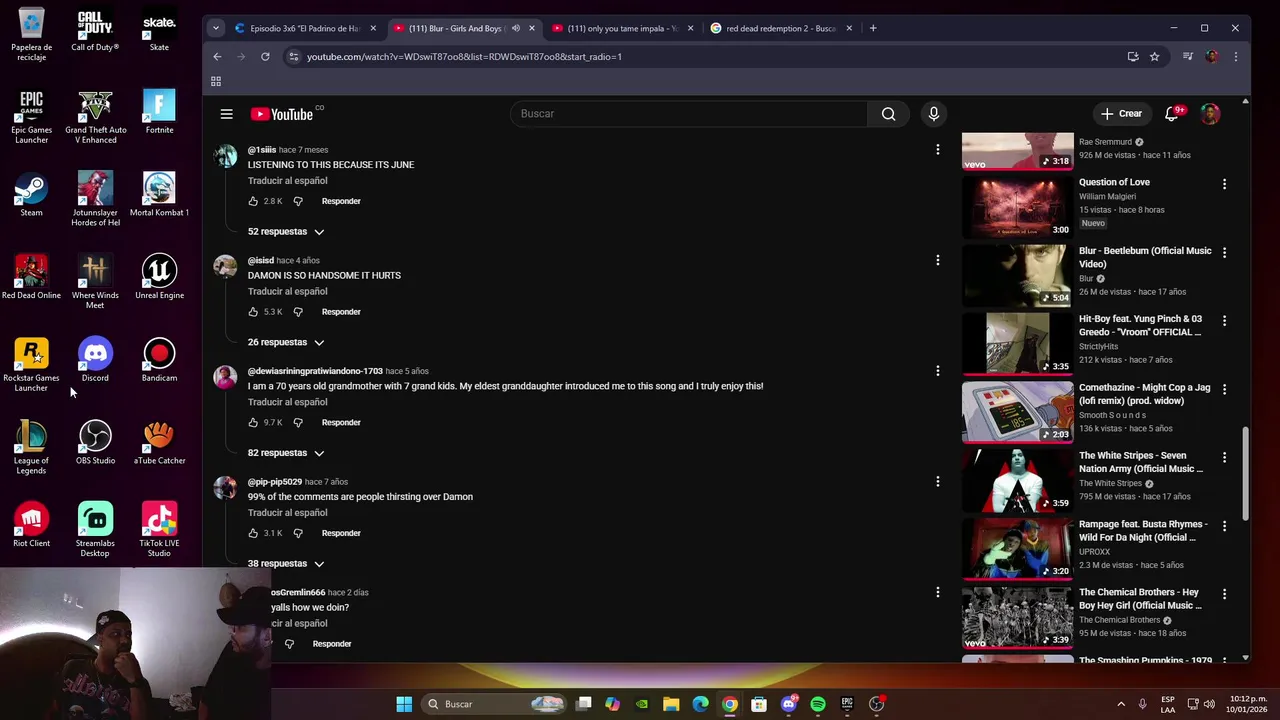Open taskbar clock showing 10:12 p. m.
Image resolution: width=1280 pixels, height=720 pixels.
click(x=1246, y=704)
